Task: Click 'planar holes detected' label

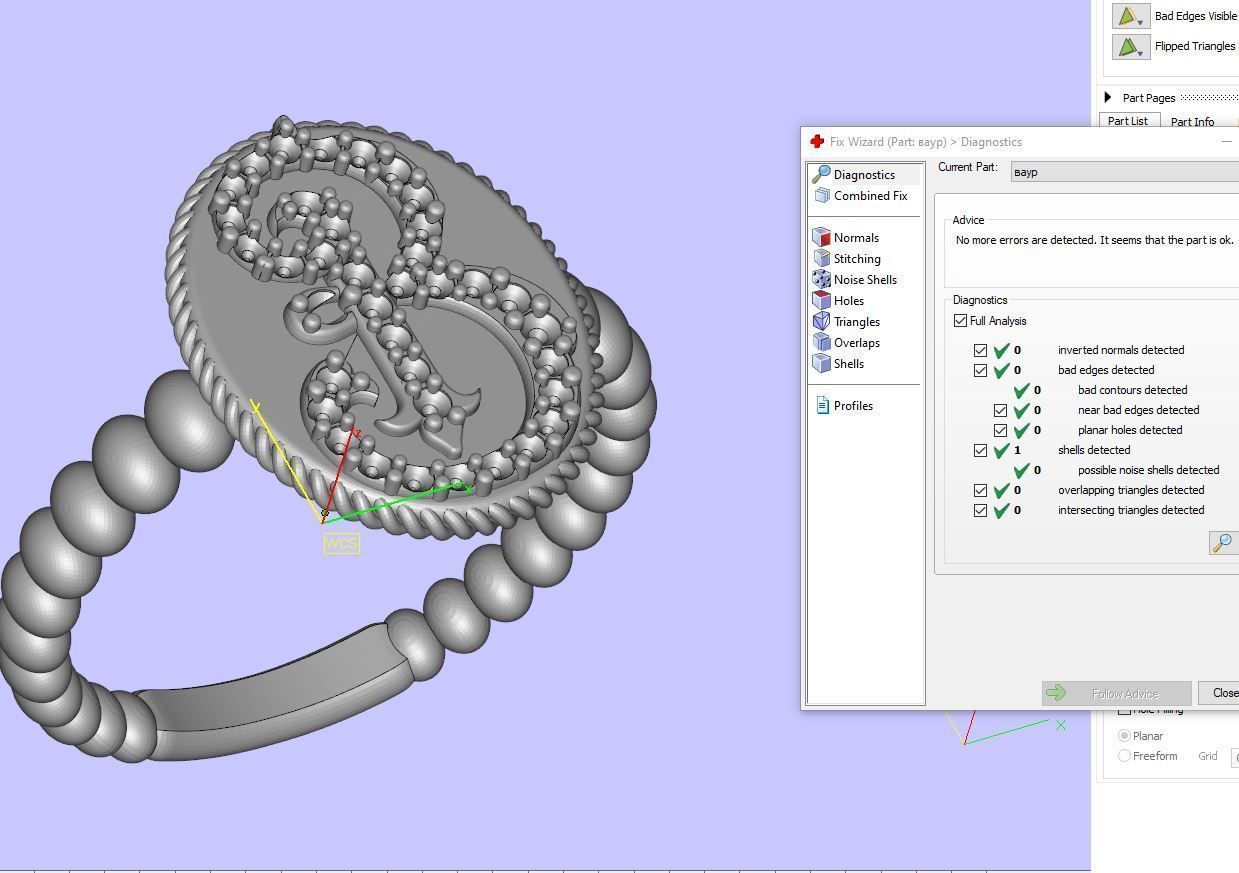Action: click(x=1130, y=430)
